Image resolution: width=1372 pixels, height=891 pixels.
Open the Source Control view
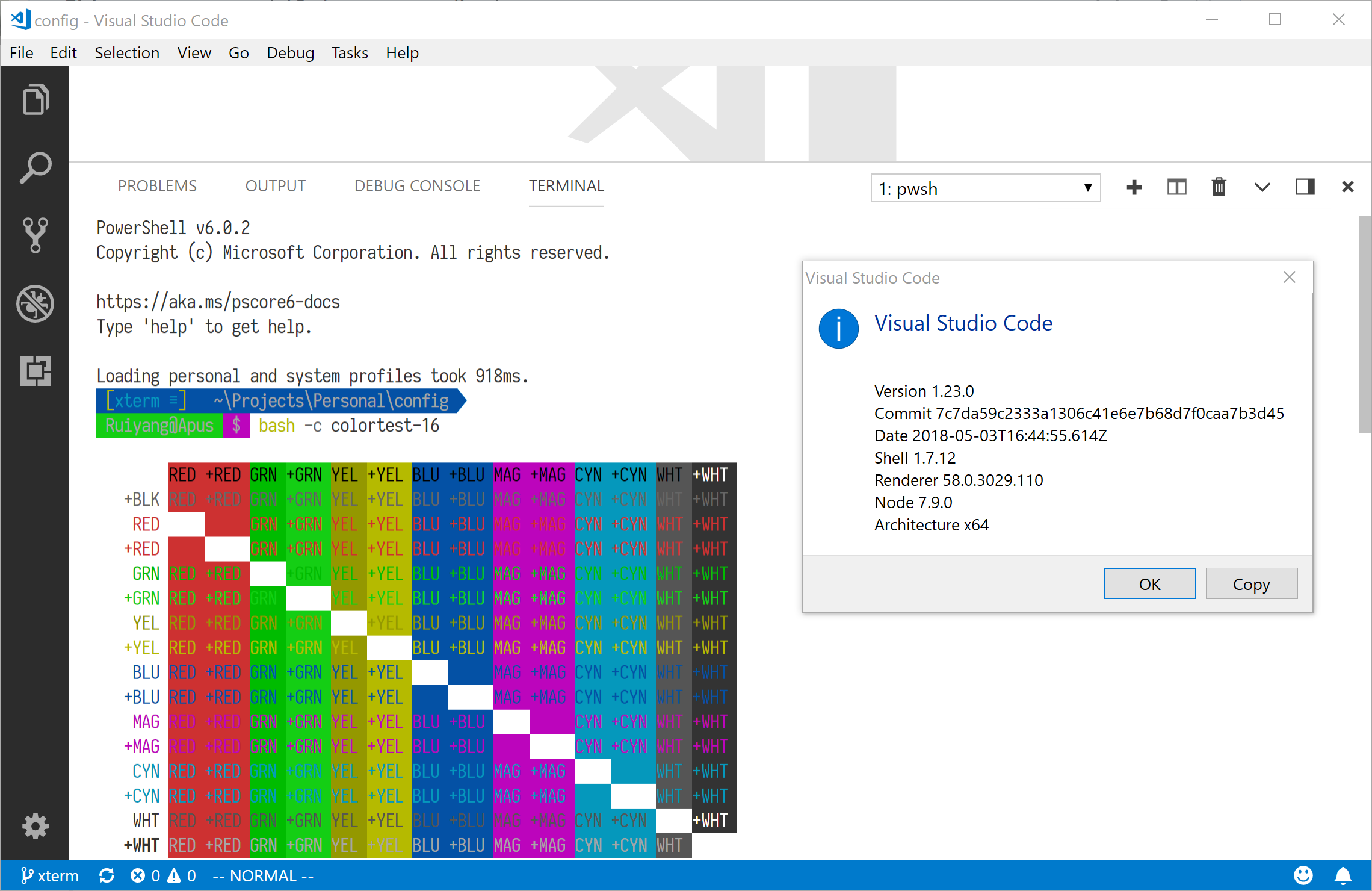click(x=35, y=235)
